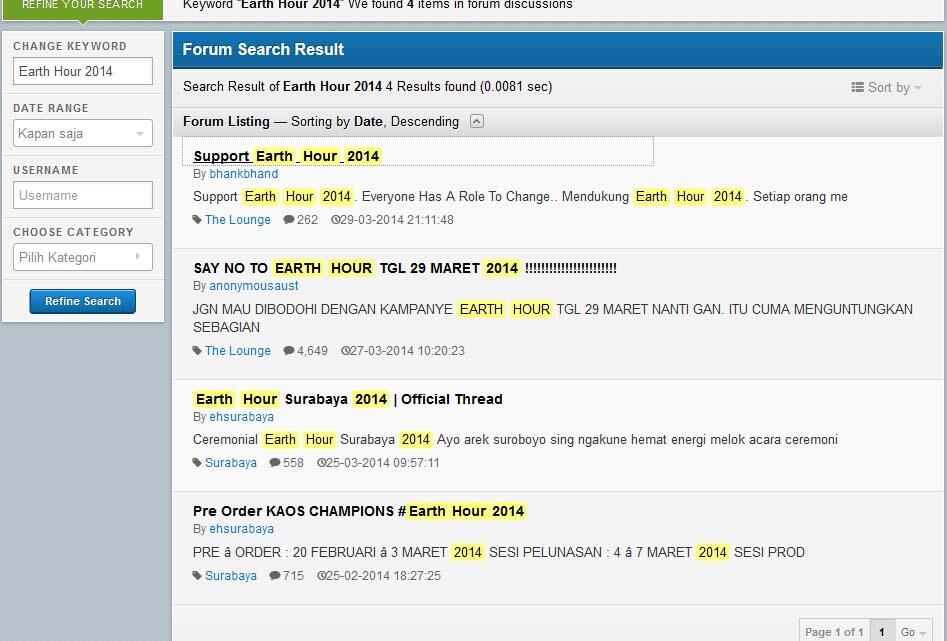Open the Pilih Kategori category selector
The height and width of the screenshot is (641, 947).
[82, 256]
